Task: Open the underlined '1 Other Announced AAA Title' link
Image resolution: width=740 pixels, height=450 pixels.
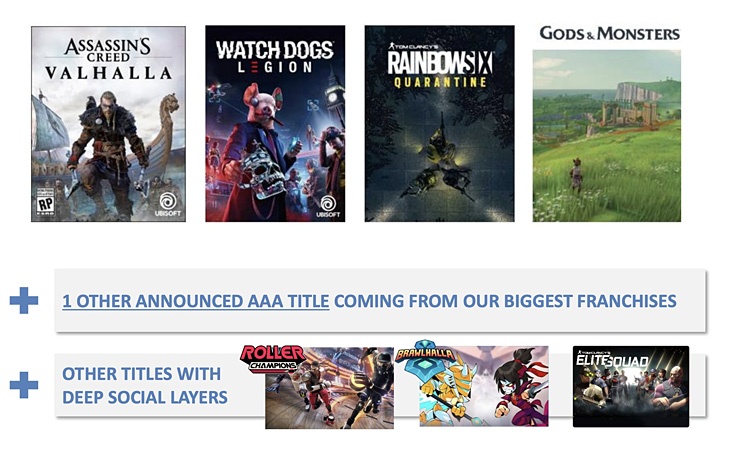Action: click(x=195, y=301)
